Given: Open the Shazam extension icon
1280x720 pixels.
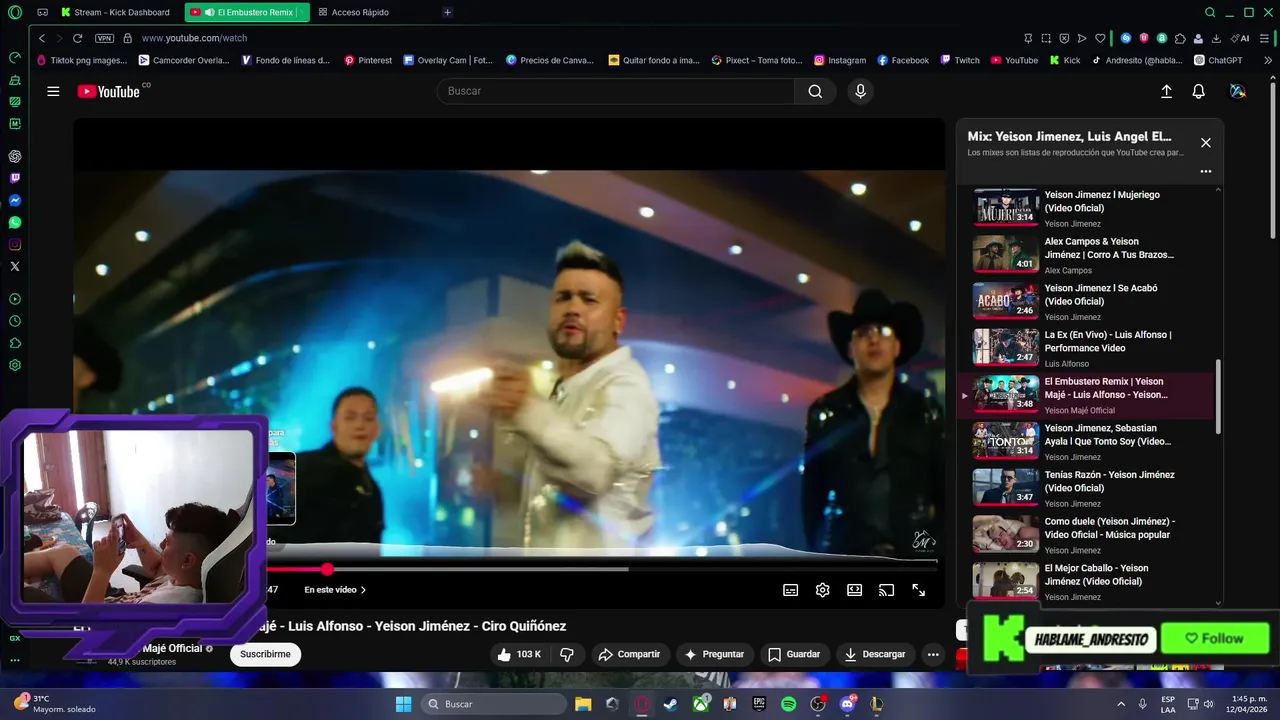Looking at the screenshot, I should pyautogui.click(x=1126, y=38).
